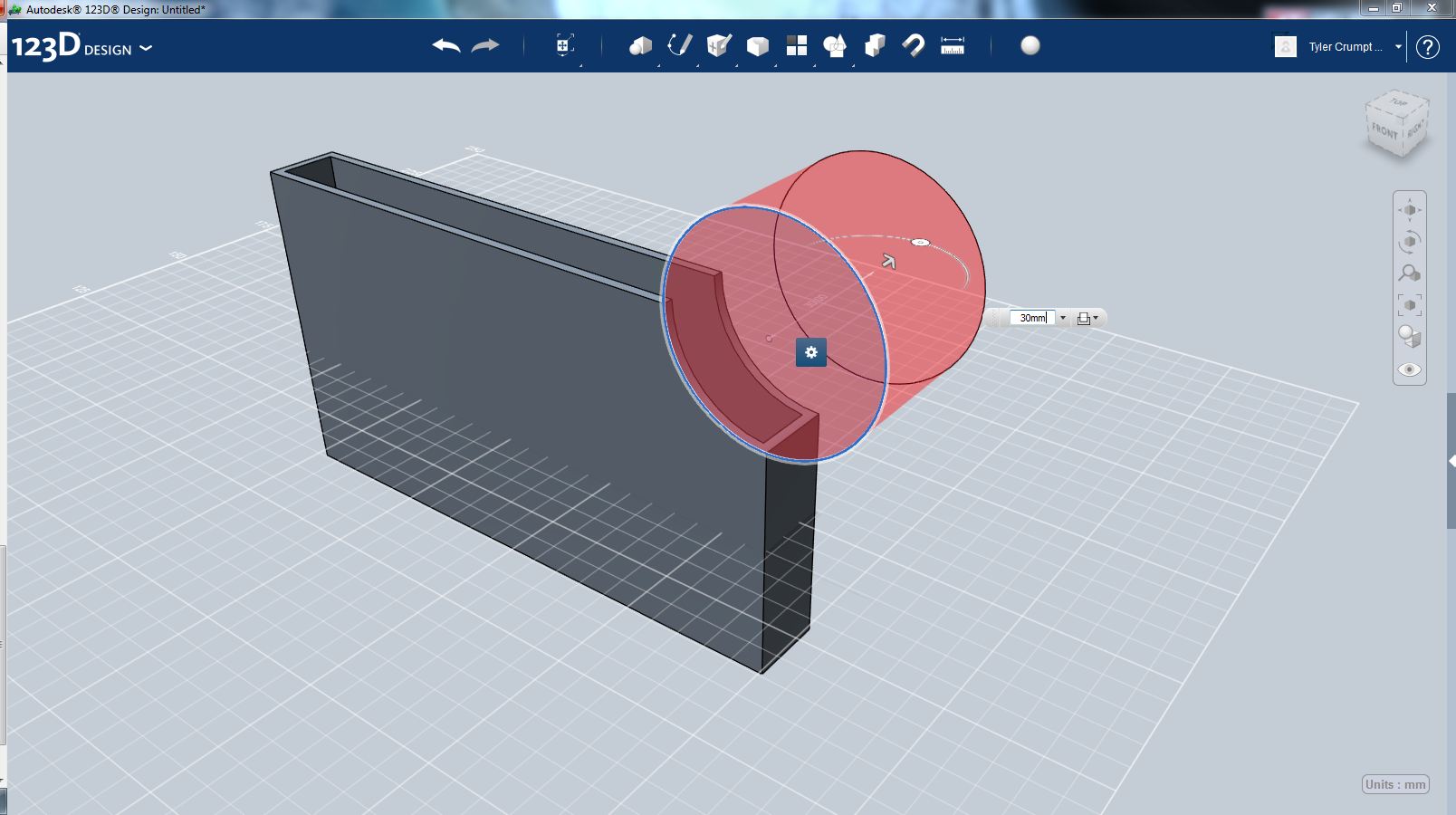Click the Tyler Crumpt user name
The width and height of the screenshot is (1456, 815).
point(1345,46)
